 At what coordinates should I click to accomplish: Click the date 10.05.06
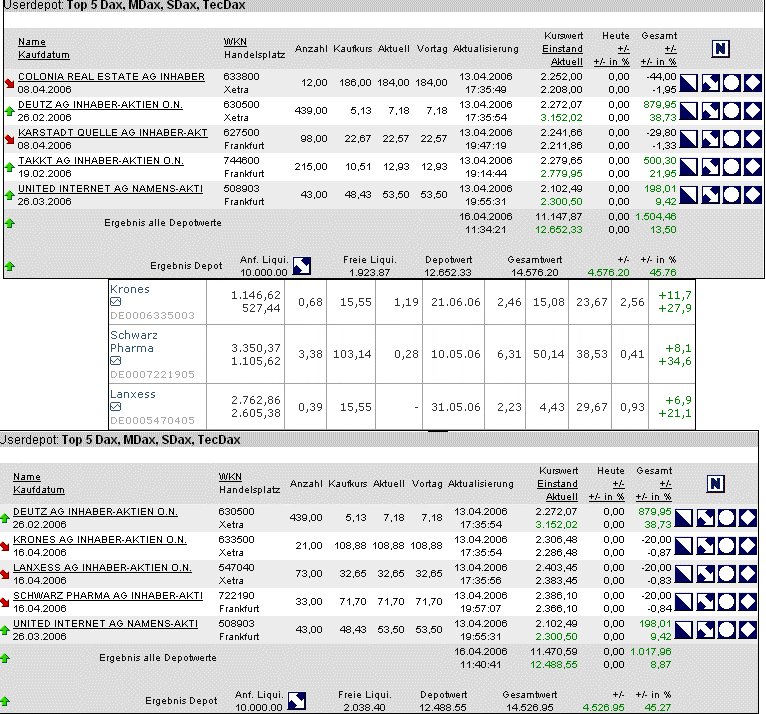point(455,354)
